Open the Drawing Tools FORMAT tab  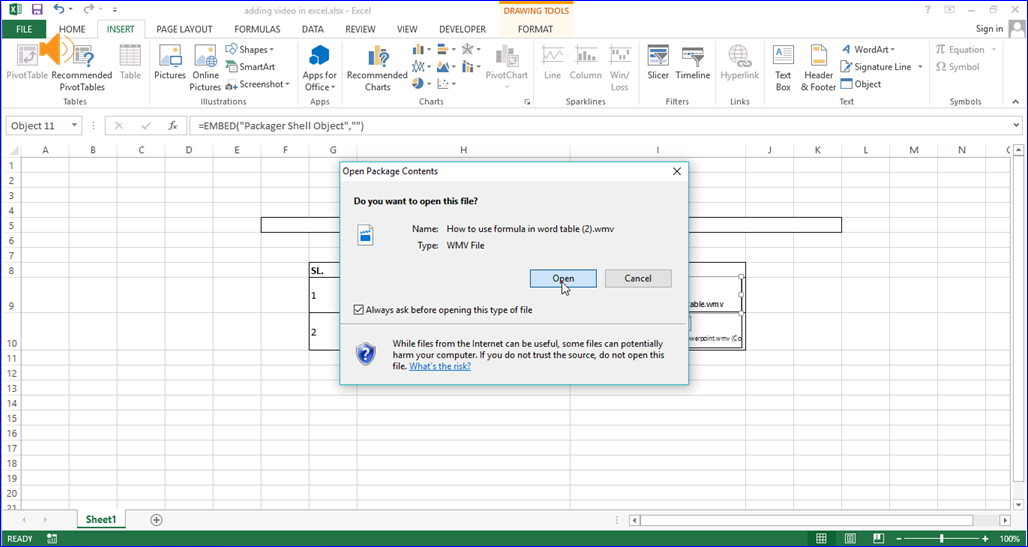tap(535, 29)
